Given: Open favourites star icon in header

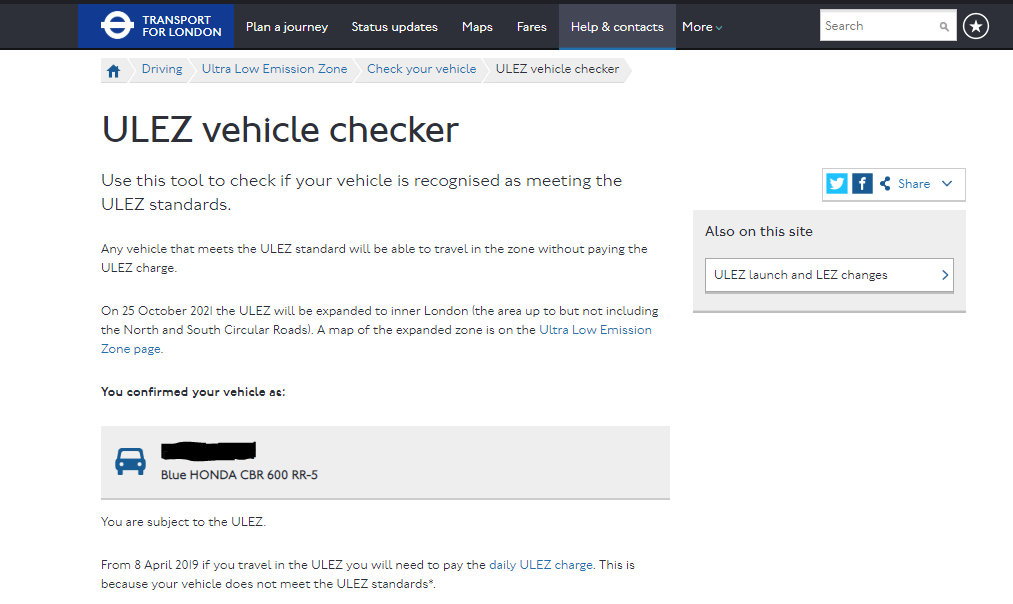Looking at the screenshot, I should pos(976,27).
